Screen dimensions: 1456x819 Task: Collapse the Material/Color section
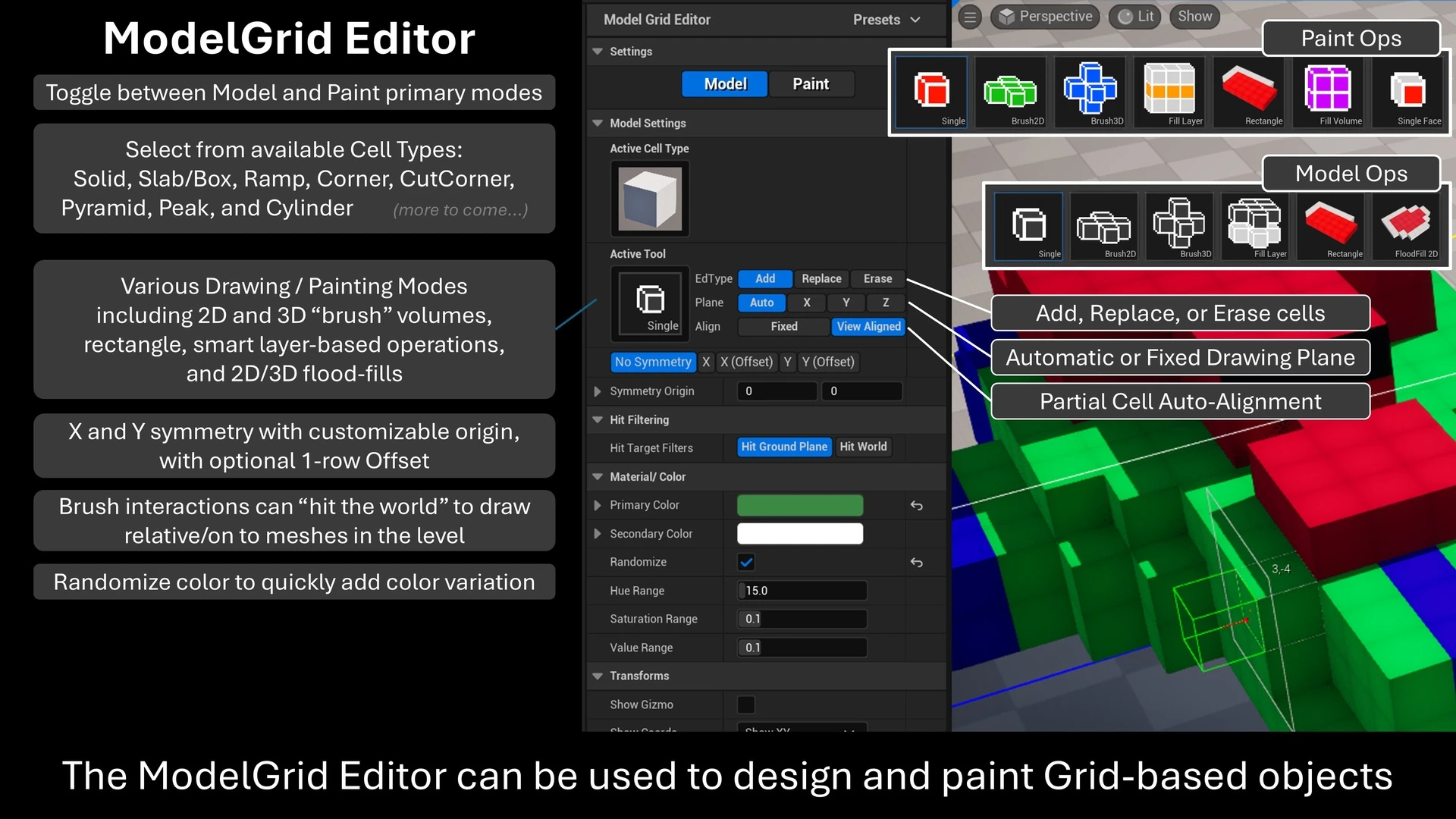(598, 477)
